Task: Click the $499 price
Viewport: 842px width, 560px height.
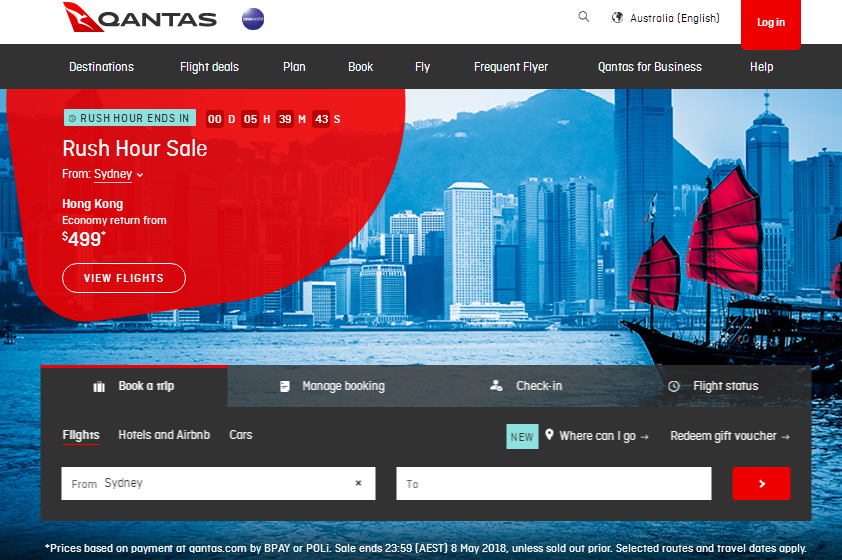Action: (84, 239)
